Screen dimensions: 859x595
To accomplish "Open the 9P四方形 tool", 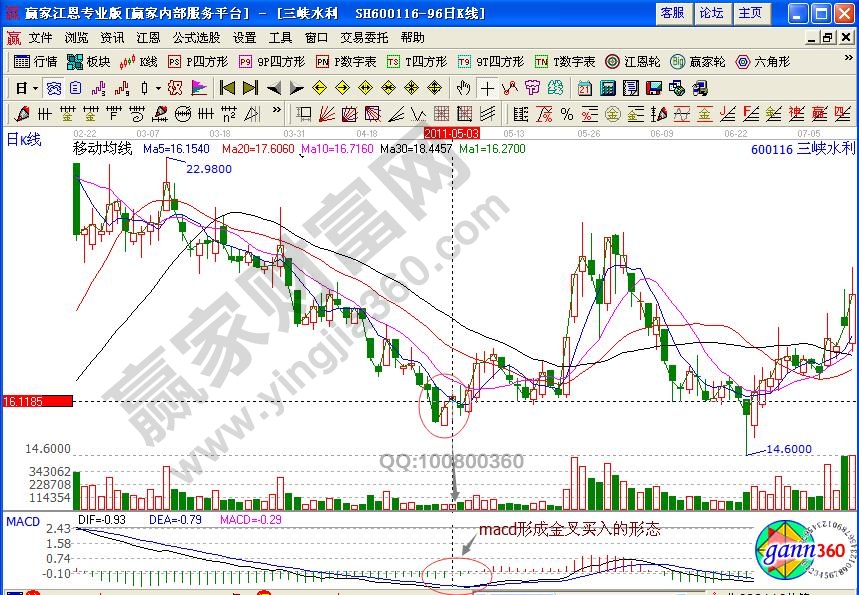I will [x=272, y=62].
